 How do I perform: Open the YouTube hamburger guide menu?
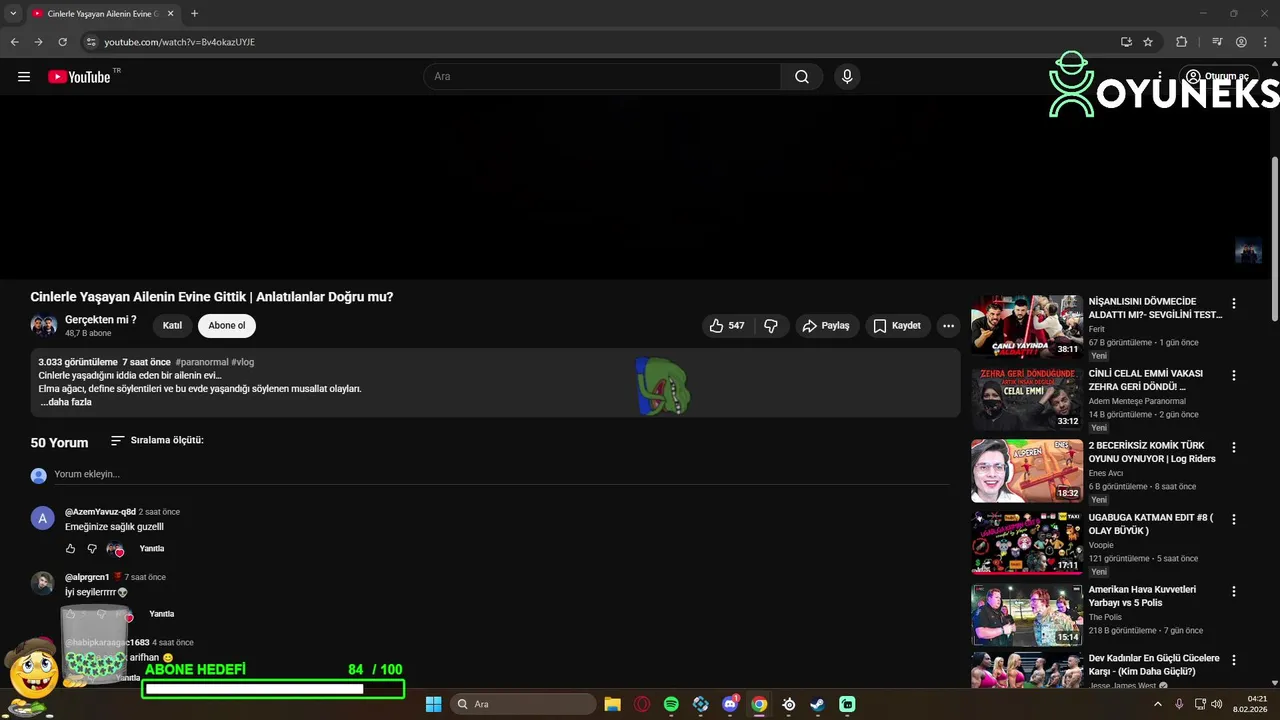24,77
